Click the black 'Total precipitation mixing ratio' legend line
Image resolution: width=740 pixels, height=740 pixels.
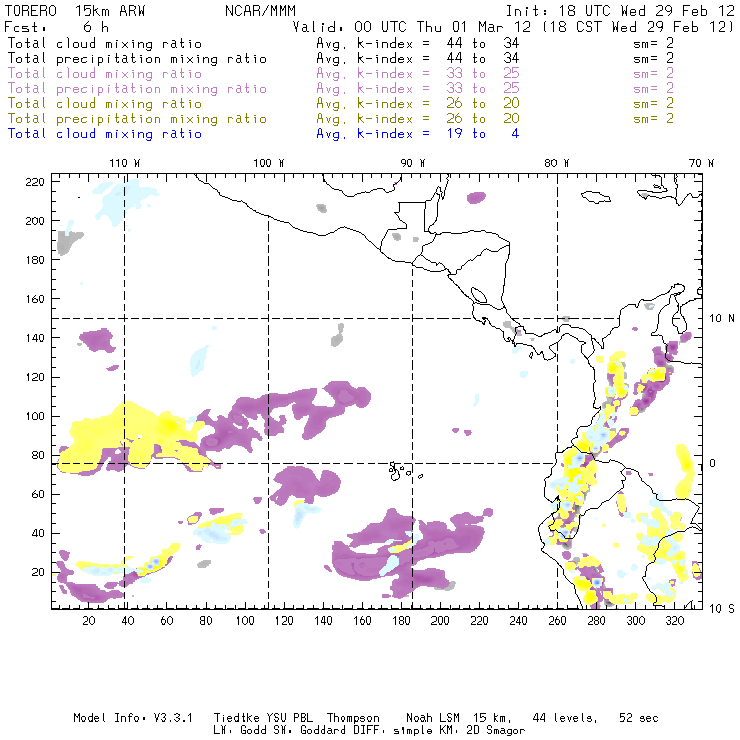(x=137, y=59)
